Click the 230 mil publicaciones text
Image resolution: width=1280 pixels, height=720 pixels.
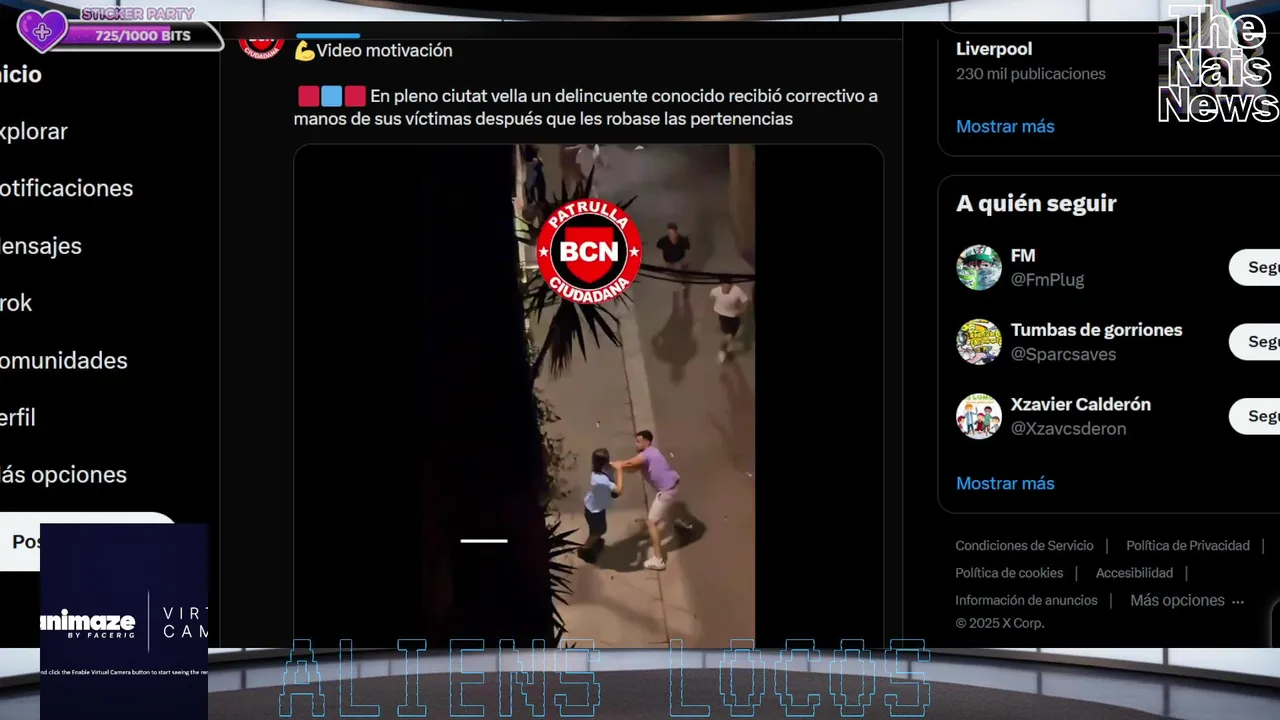[1031, 74]
